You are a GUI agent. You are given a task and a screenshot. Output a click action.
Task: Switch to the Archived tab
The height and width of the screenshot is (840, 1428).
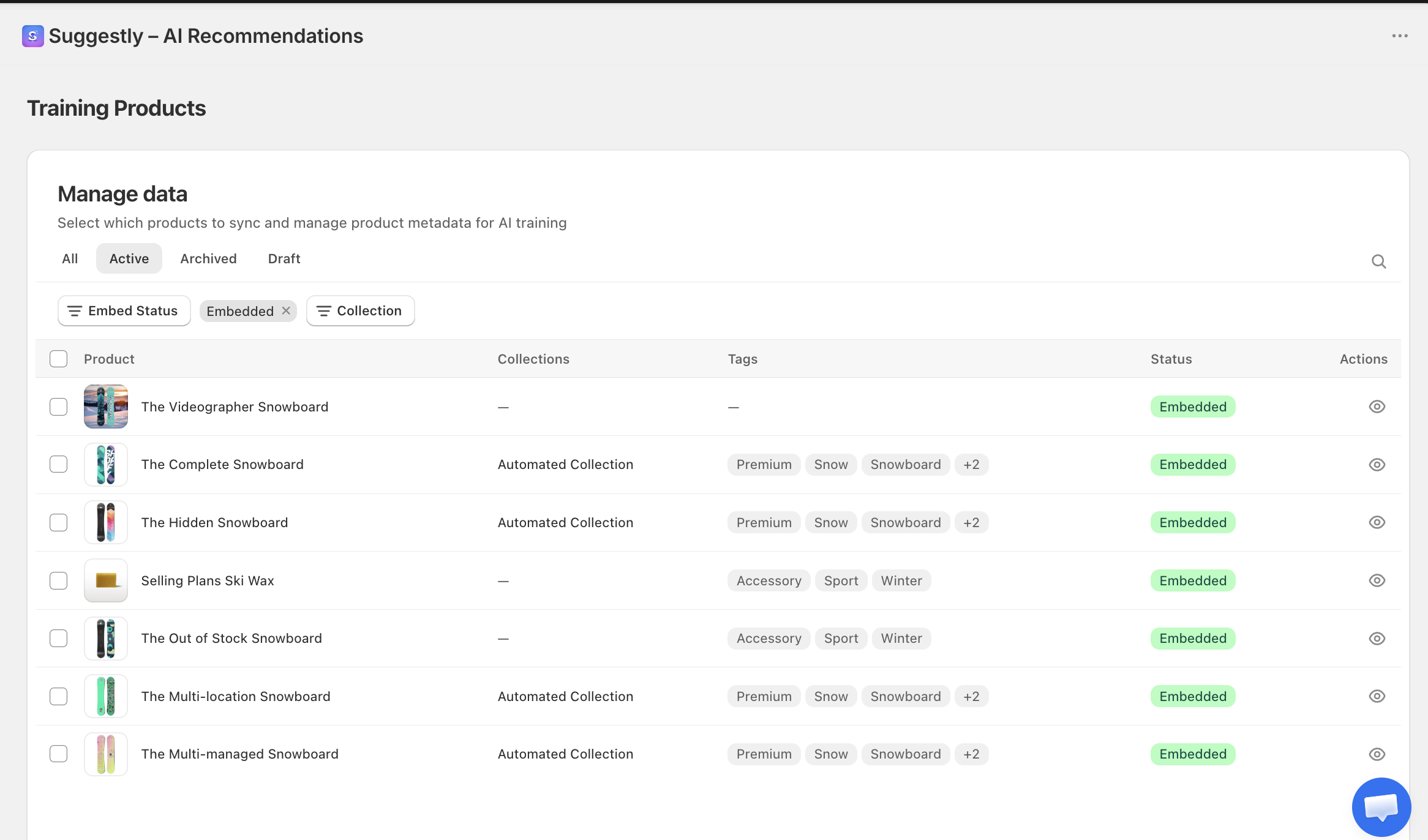click(x=208, y=258)
